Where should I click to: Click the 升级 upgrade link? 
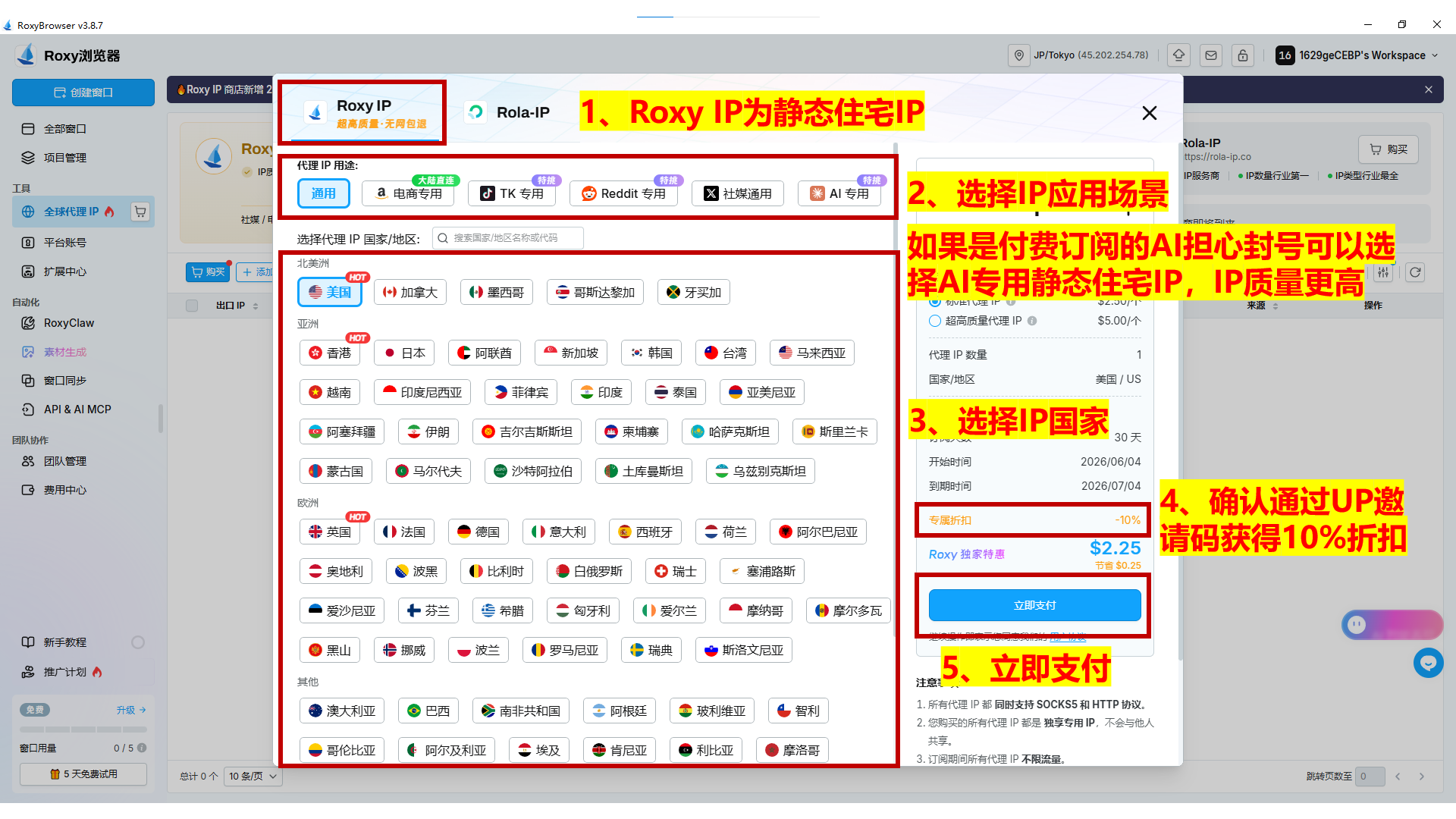click(130, 710)
